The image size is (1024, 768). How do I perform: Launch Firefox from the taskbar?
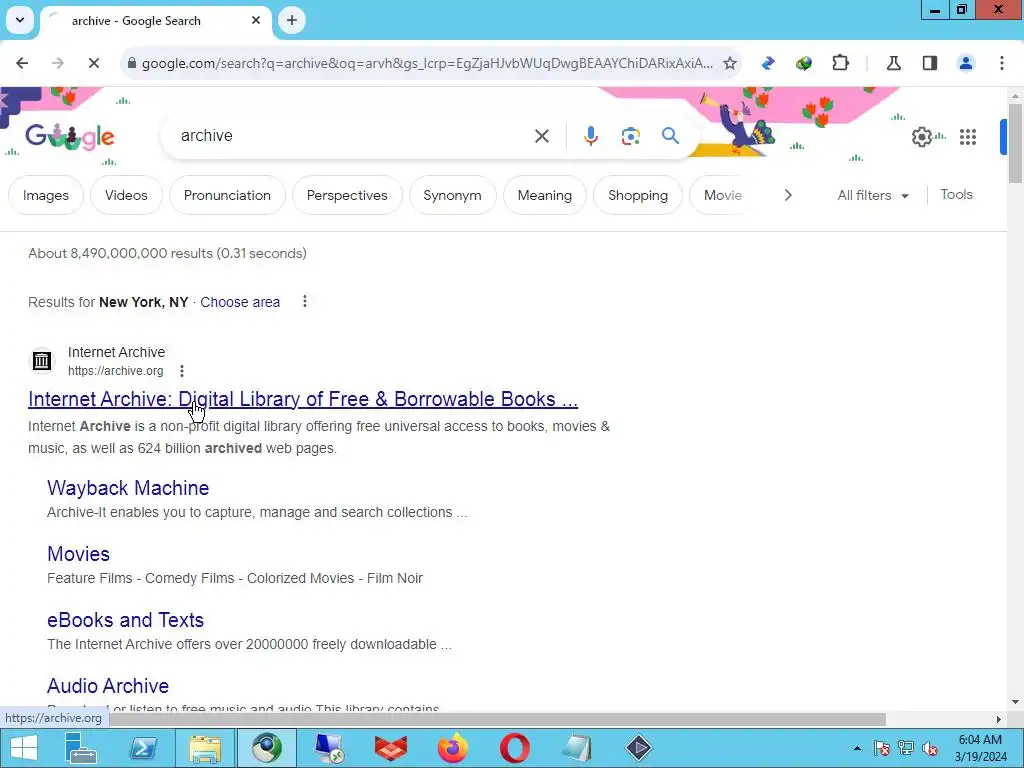tap(453, 748)
